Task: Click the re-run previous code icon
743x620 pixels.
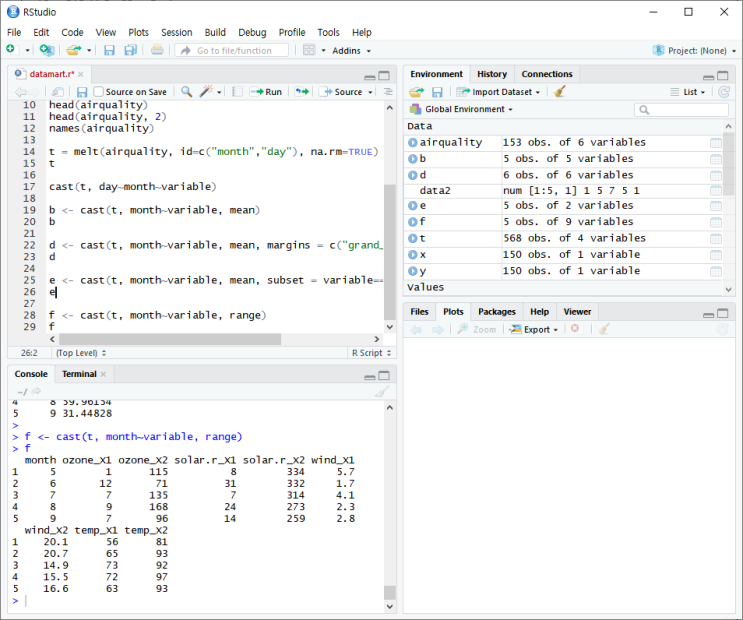Action: [x=301, y=92]
